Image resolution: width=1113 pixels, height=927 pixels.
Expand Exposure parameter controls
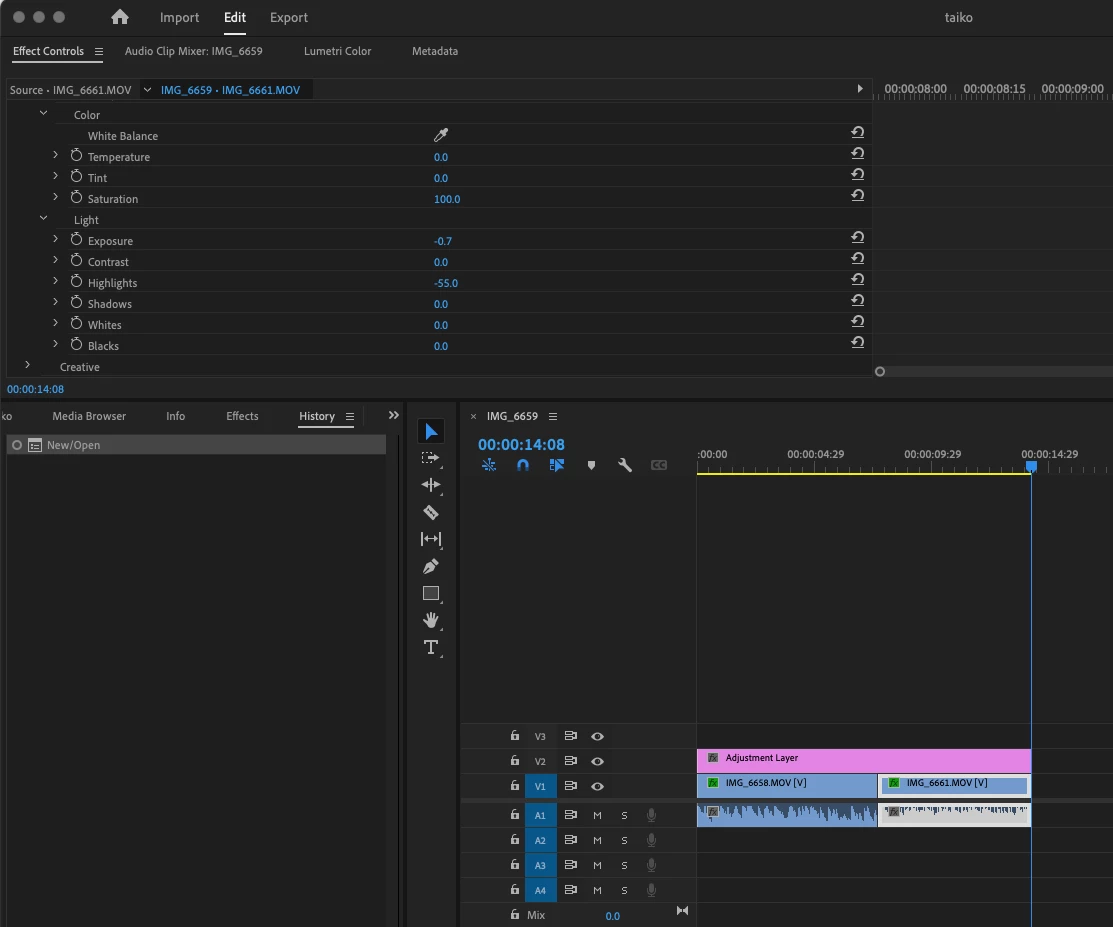(55, 238)
